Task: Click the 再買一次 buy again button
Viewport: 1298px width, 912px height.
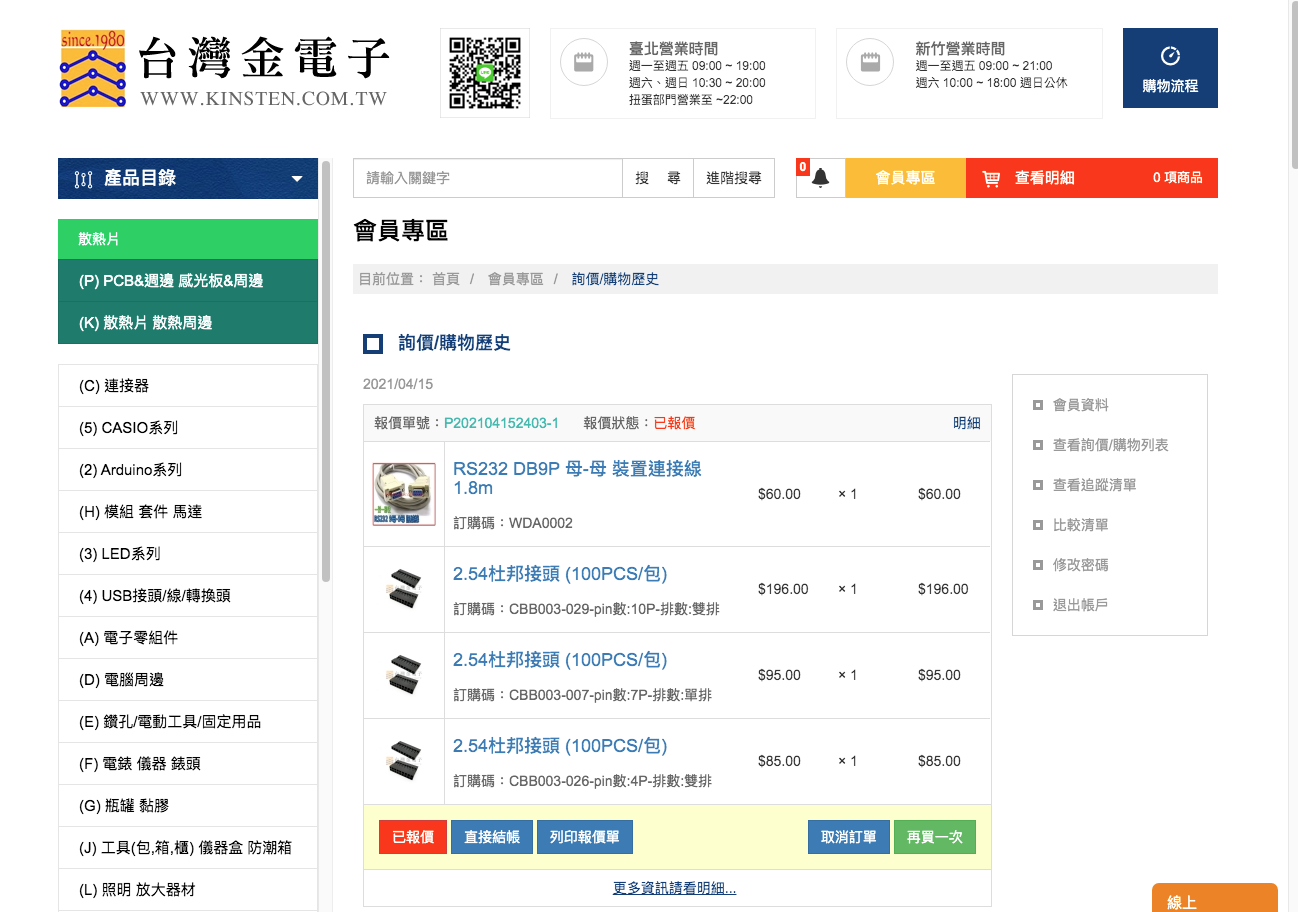Action: [x=934, y=837]
